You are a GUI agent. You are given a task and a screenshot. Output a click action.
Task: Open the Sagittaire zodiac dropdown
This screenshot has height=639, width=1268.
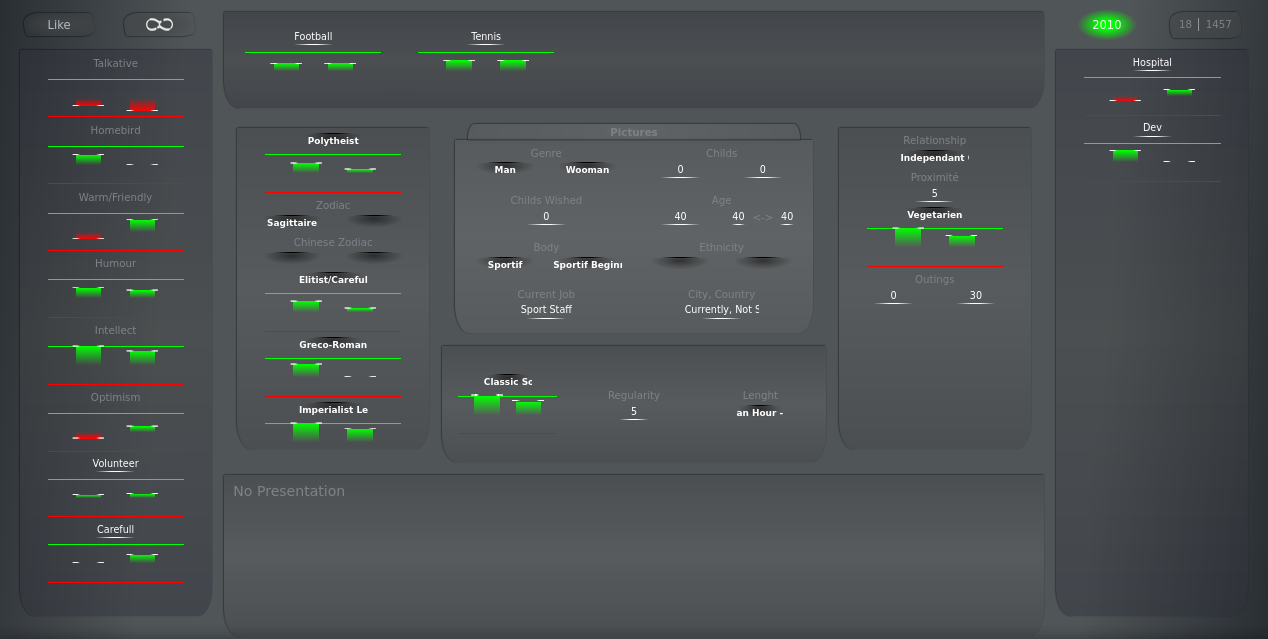click(292, 222)
